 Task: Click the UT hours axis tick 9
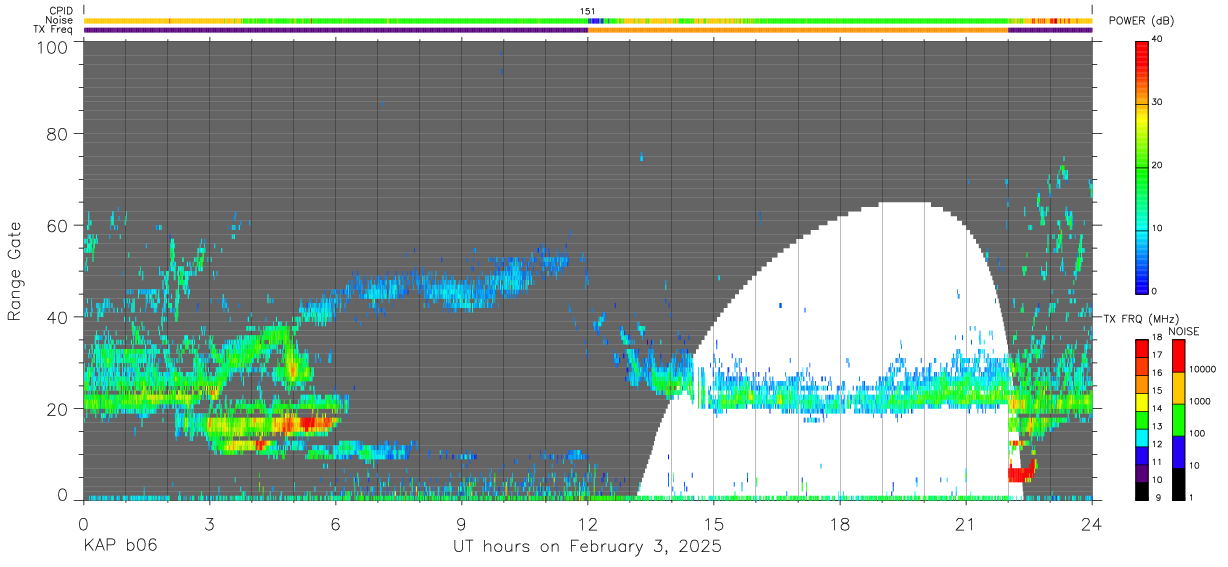coord(462,525)
